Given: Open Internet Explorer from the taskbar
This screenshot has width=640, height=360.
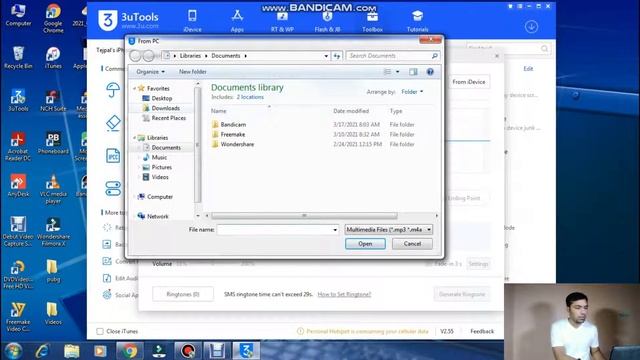Looking at the screenshot, I should pyautogui.click(x=42, y=351).
